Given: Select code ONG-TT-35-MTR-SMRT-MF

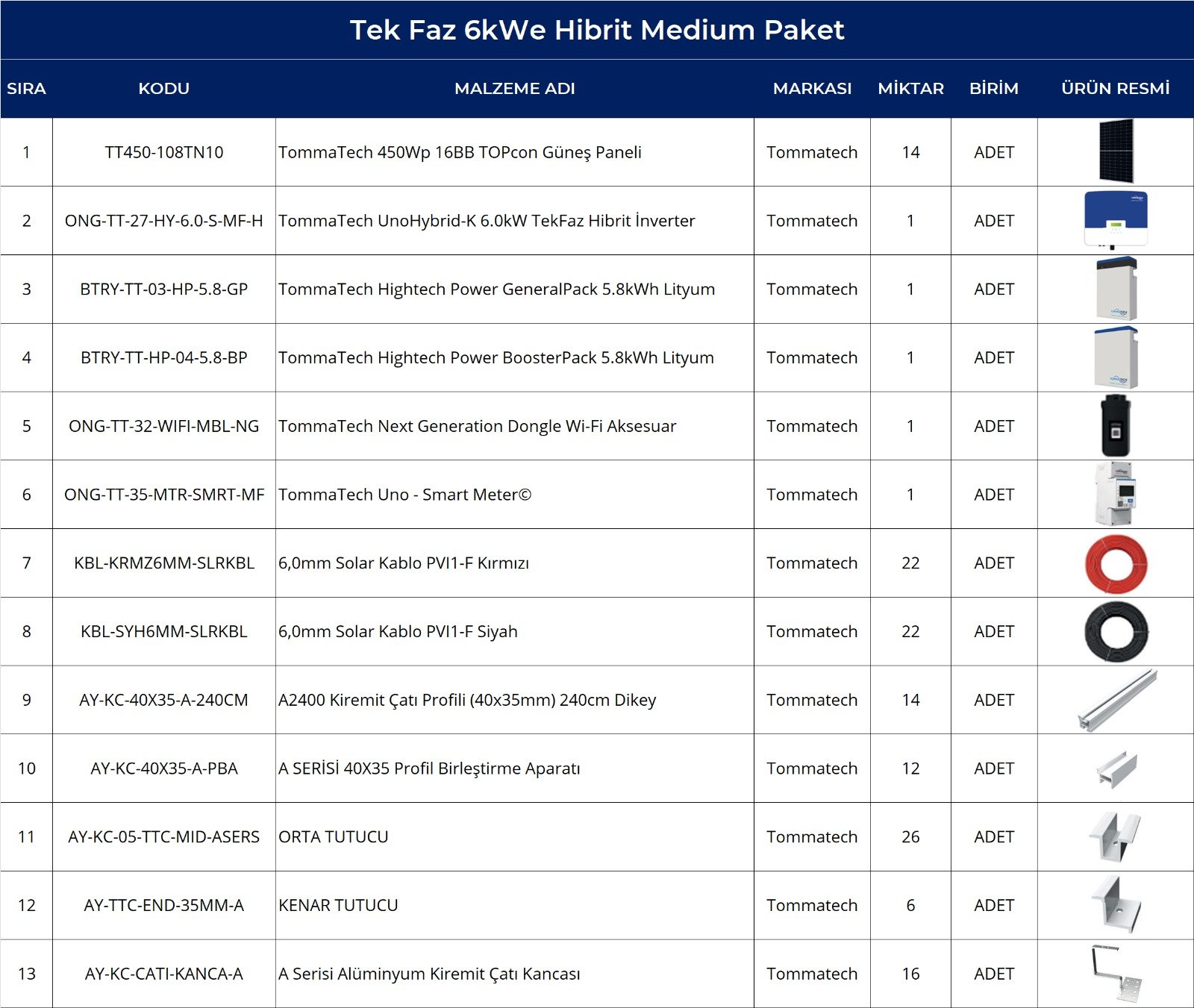Looking at the screenshot, I should (x=164, y=495).
